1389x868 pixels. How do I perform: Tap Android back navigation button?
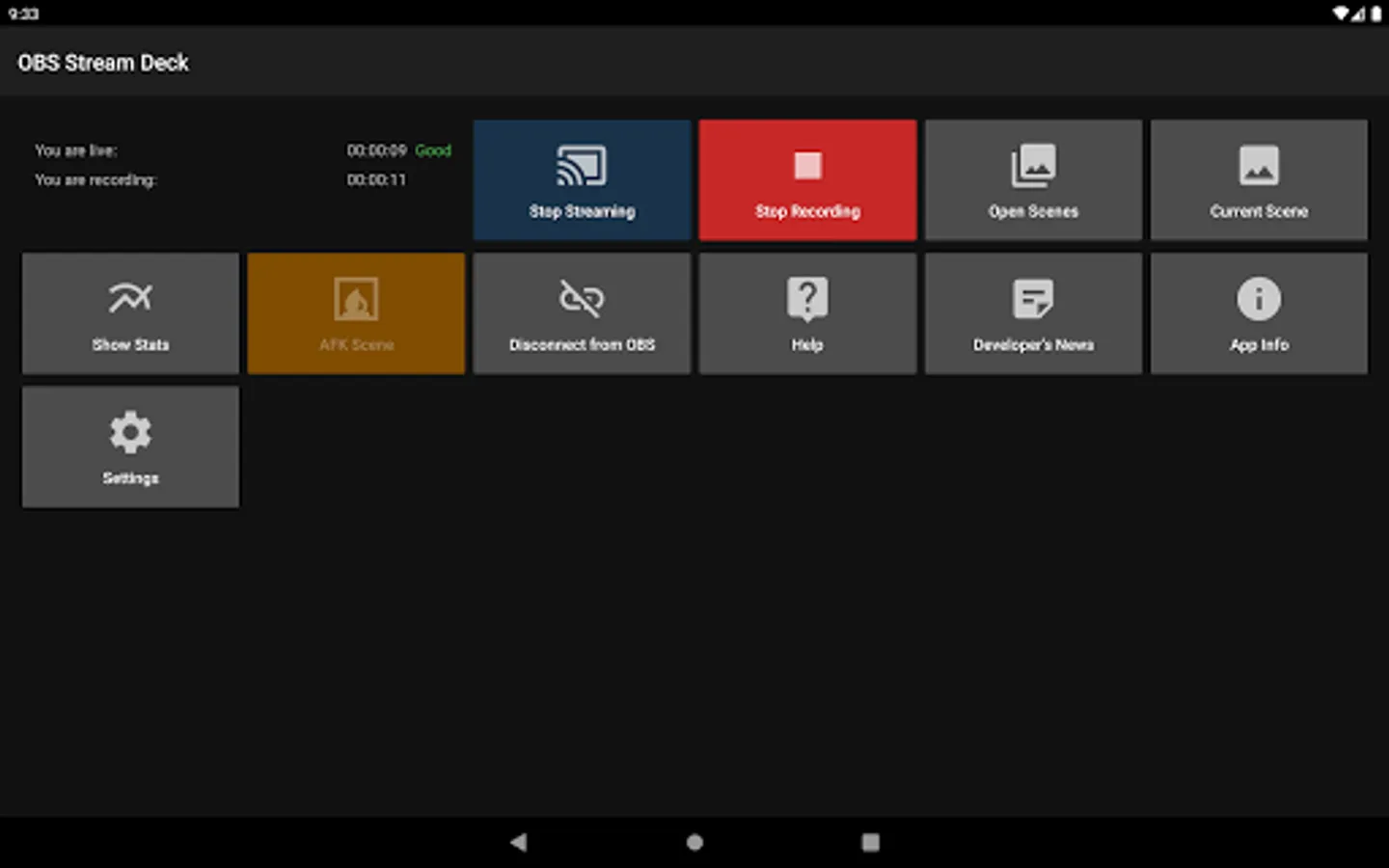point(519,842)
